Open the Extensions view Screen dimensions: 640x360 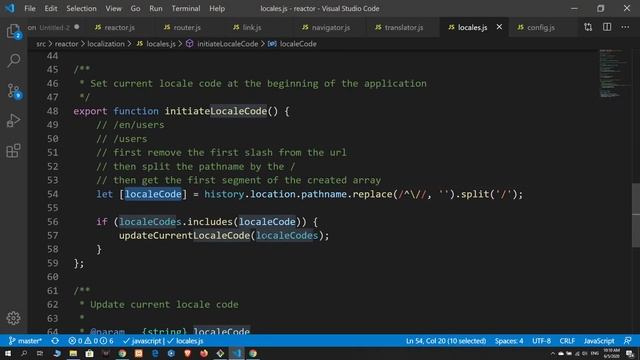point(13,151)
